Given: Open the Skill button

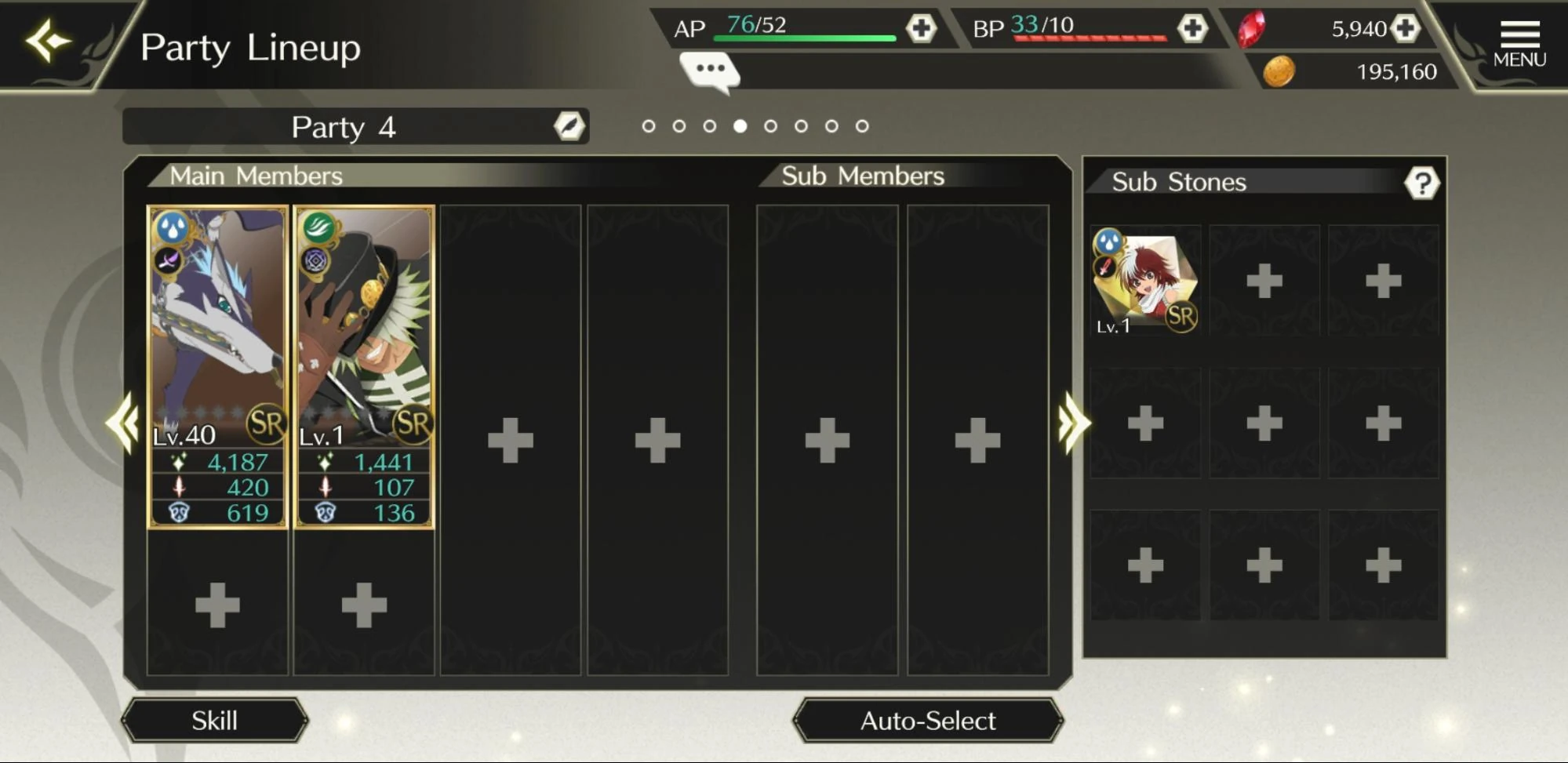Looking at the screenshot, I should coord(214,720).
